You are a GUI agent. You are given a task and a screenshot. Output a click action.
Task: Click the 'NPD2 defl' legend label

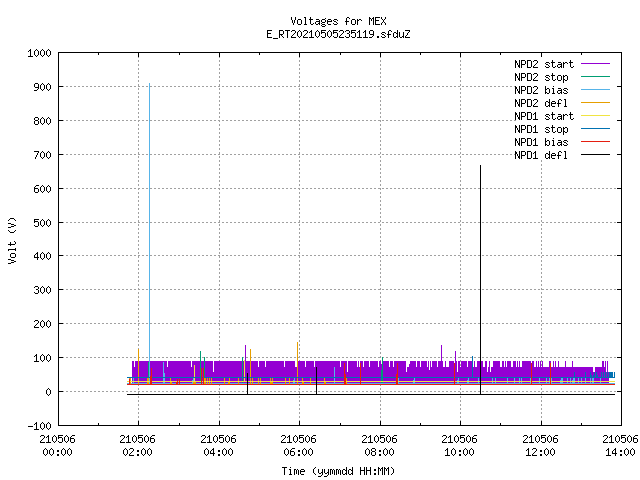coord(541,103)
